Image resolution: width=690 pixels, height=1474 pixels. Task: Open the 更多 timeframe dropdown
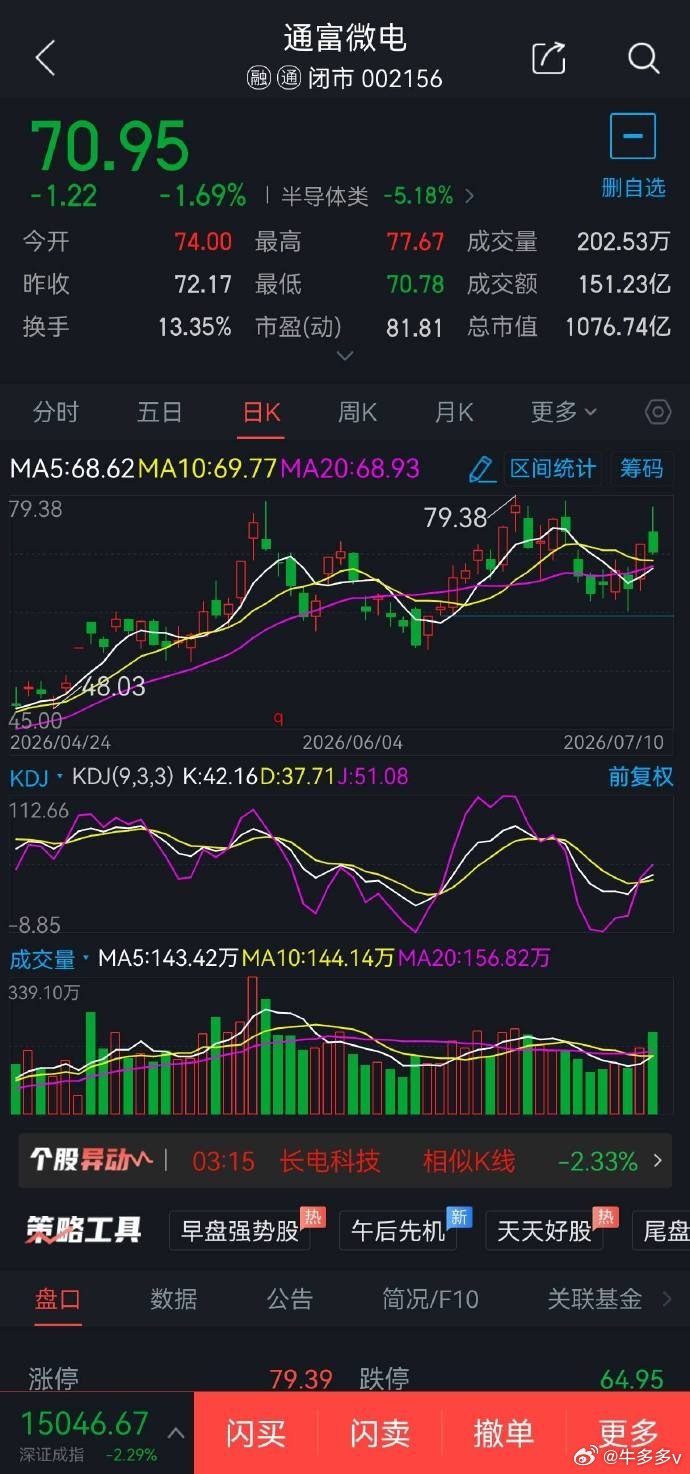pyautogui.click(x=563, y=412)
